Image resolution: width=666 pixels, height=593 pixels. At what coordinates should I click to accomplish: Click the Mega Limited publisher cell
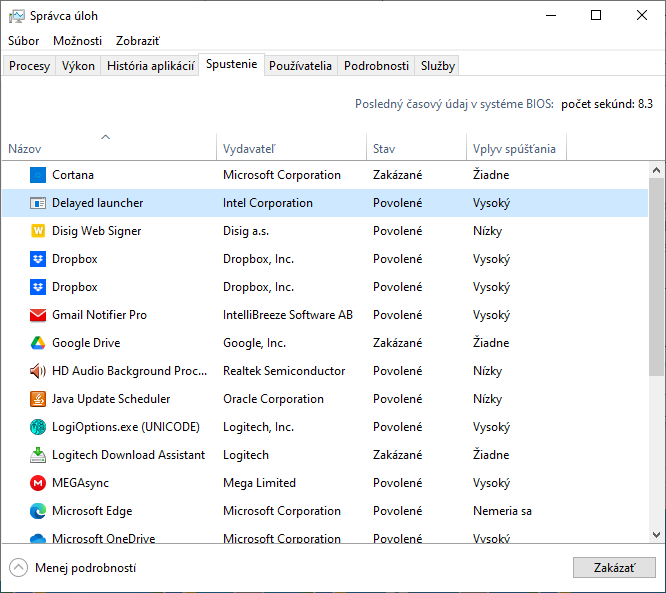tap(259, 483)
